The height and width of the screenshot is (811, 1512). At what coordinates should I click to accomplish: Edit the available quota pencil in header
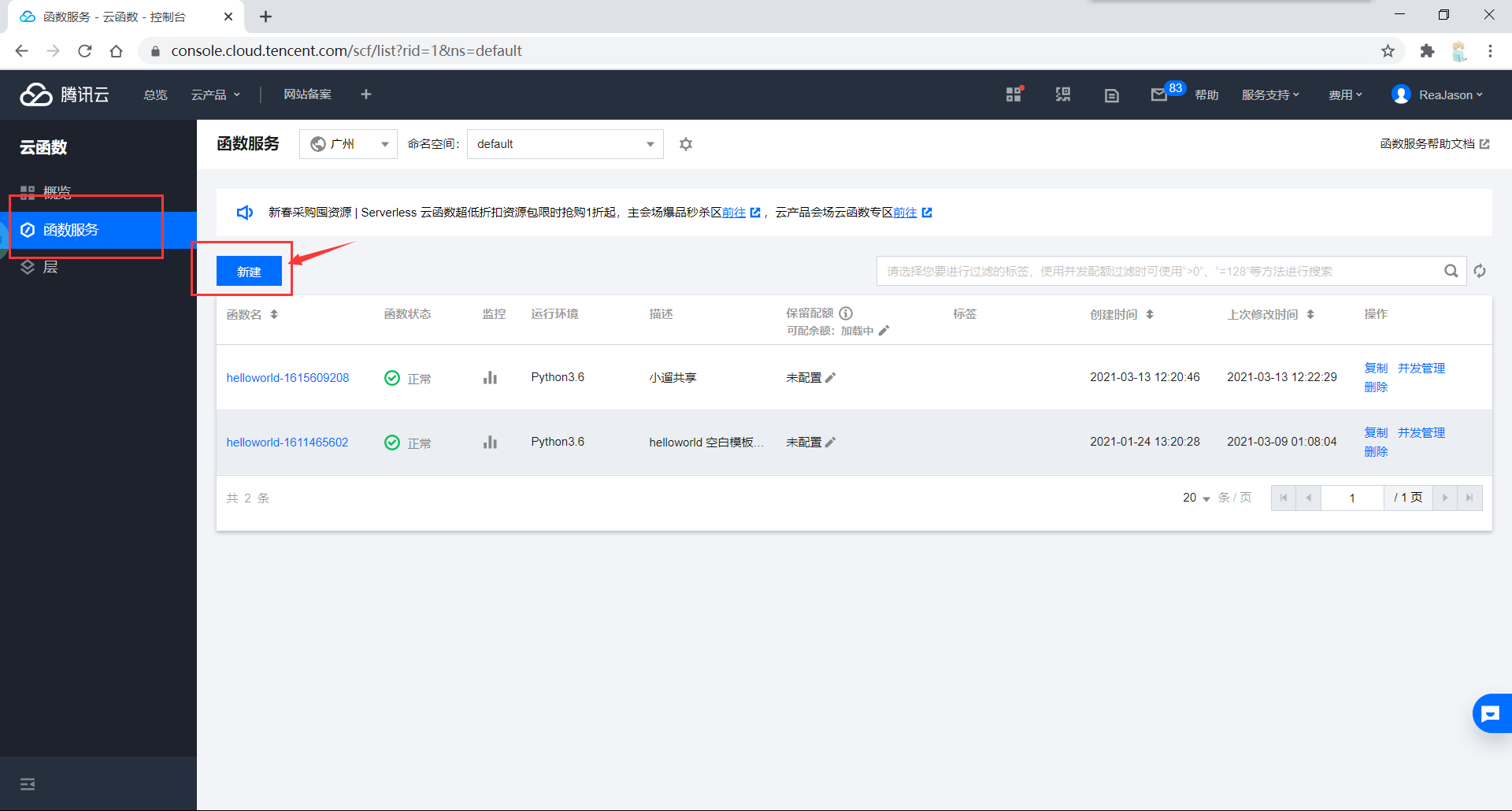click(x=884, y=331)
